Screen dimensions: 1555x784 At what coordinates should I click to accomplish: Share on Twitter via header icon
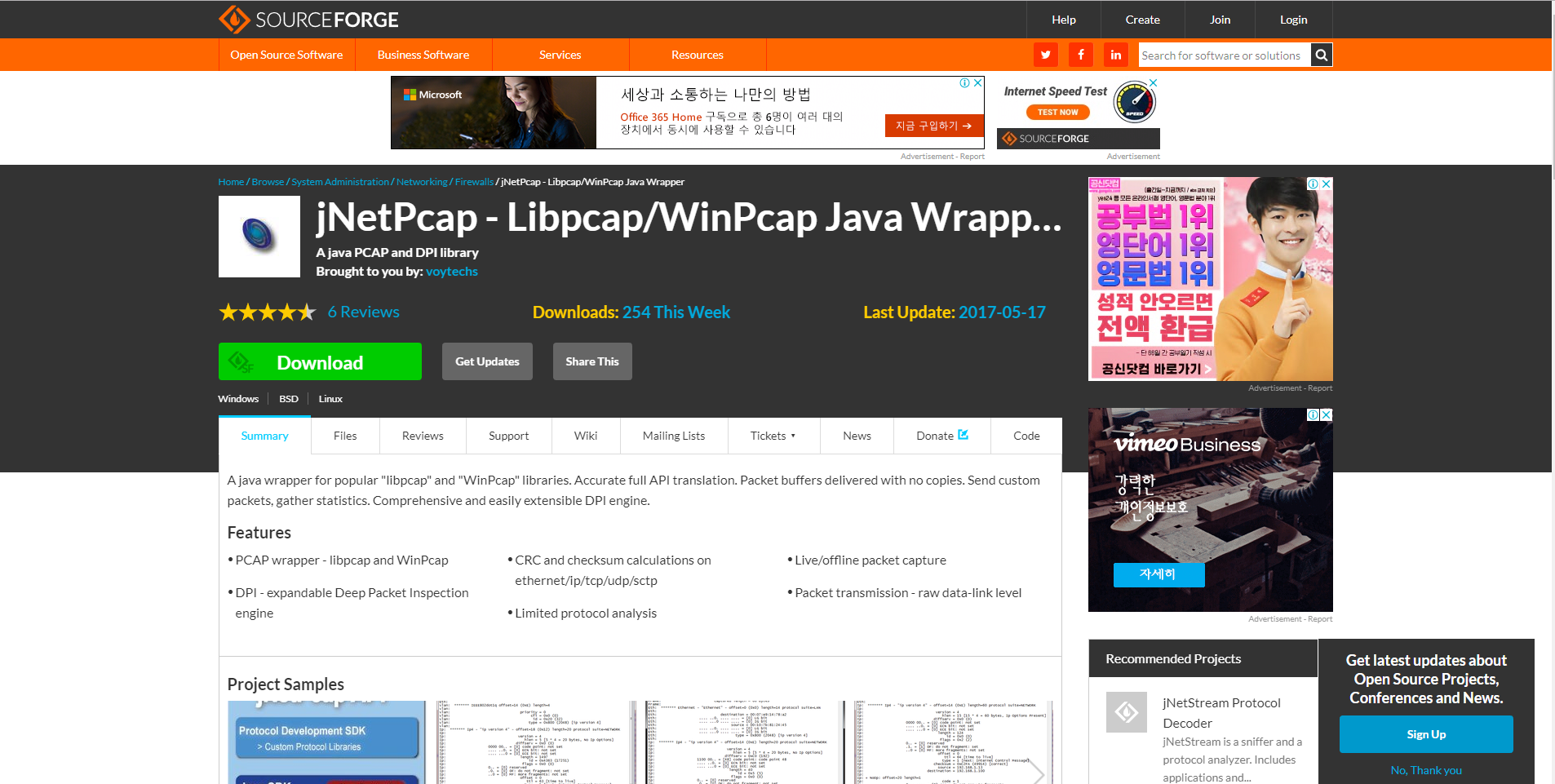pos(1045,55)
